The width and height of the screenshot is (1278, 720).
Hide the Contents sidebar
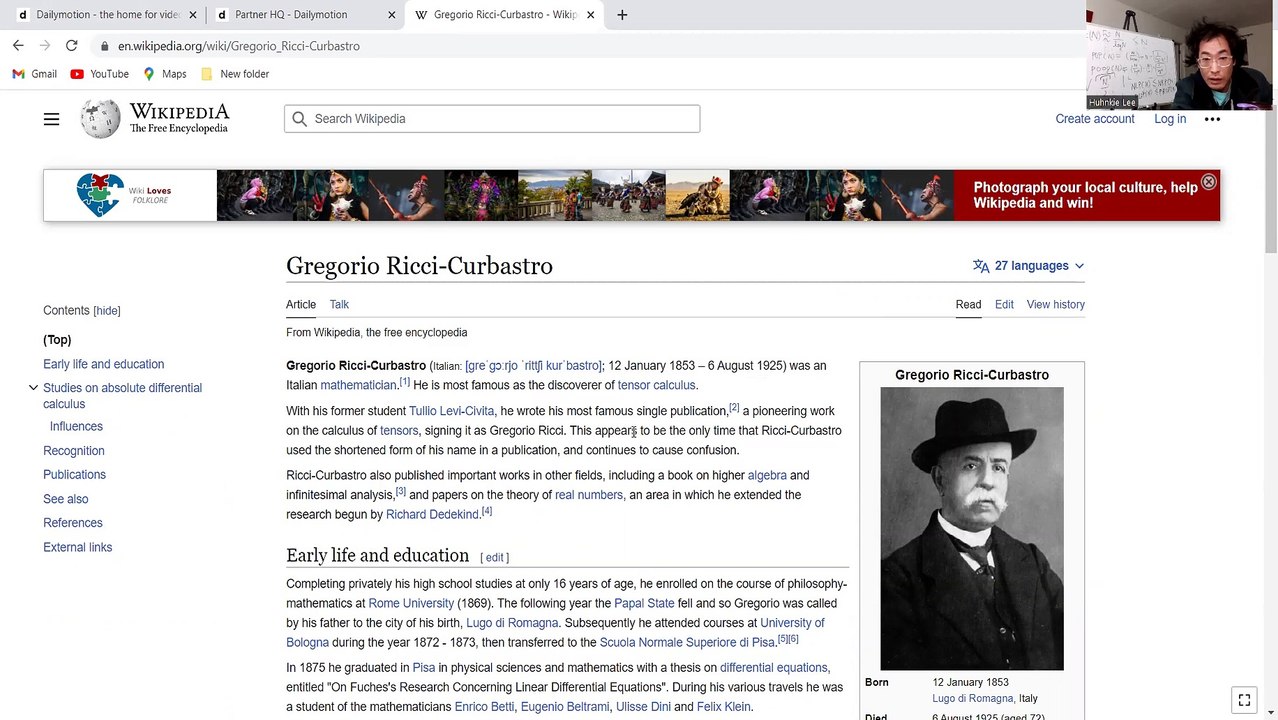pos(107,311)
